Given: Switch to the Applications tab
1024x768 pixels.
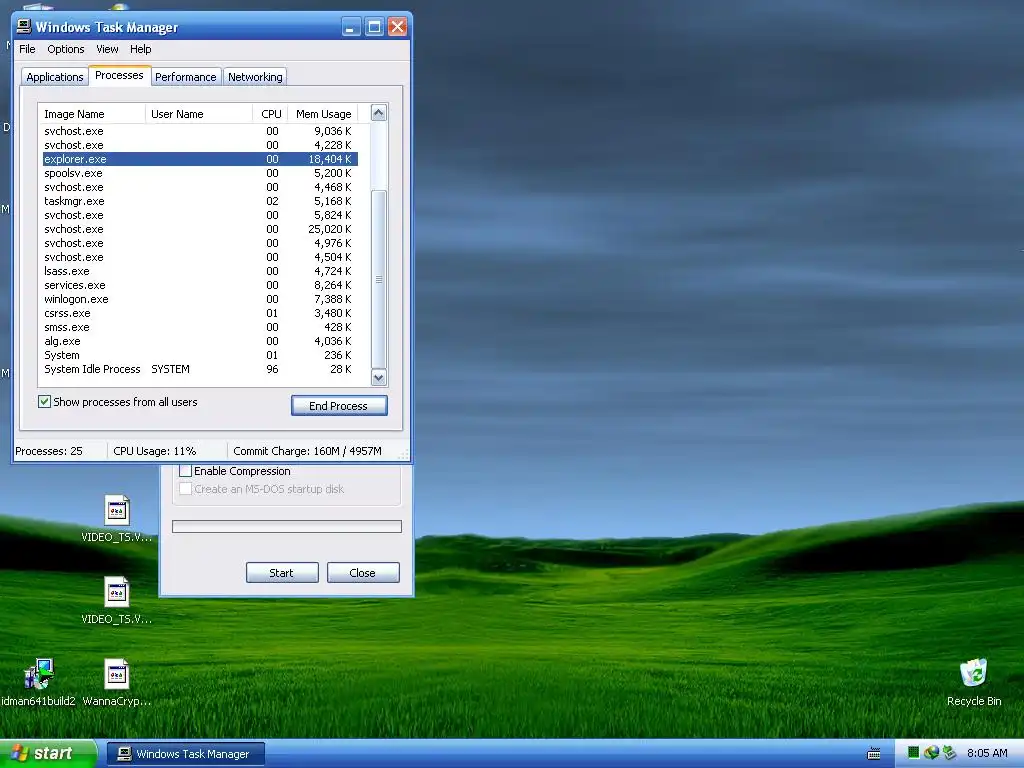Looking at the screenshot, I should 55,77.
